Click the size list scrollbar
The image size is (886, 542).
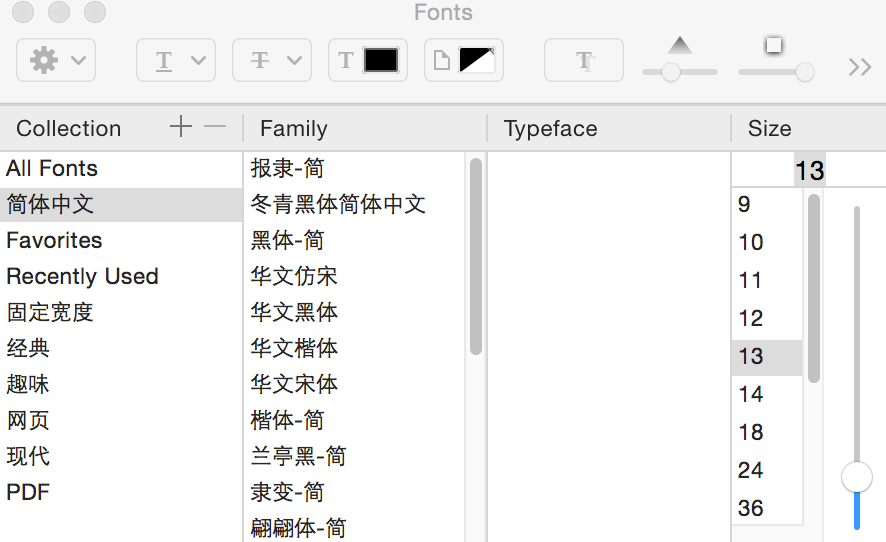click(x=814, y=288)
